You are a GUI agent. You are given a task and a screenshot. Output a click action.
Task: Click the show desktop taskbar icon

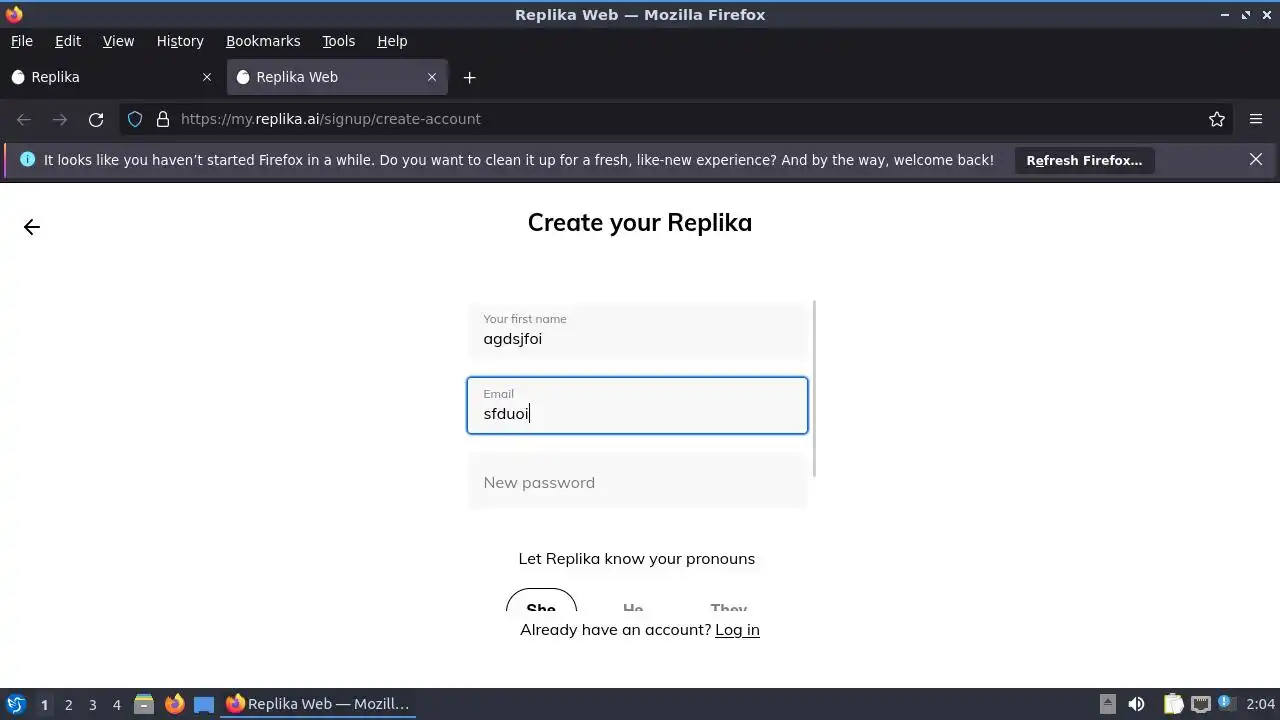204,704
